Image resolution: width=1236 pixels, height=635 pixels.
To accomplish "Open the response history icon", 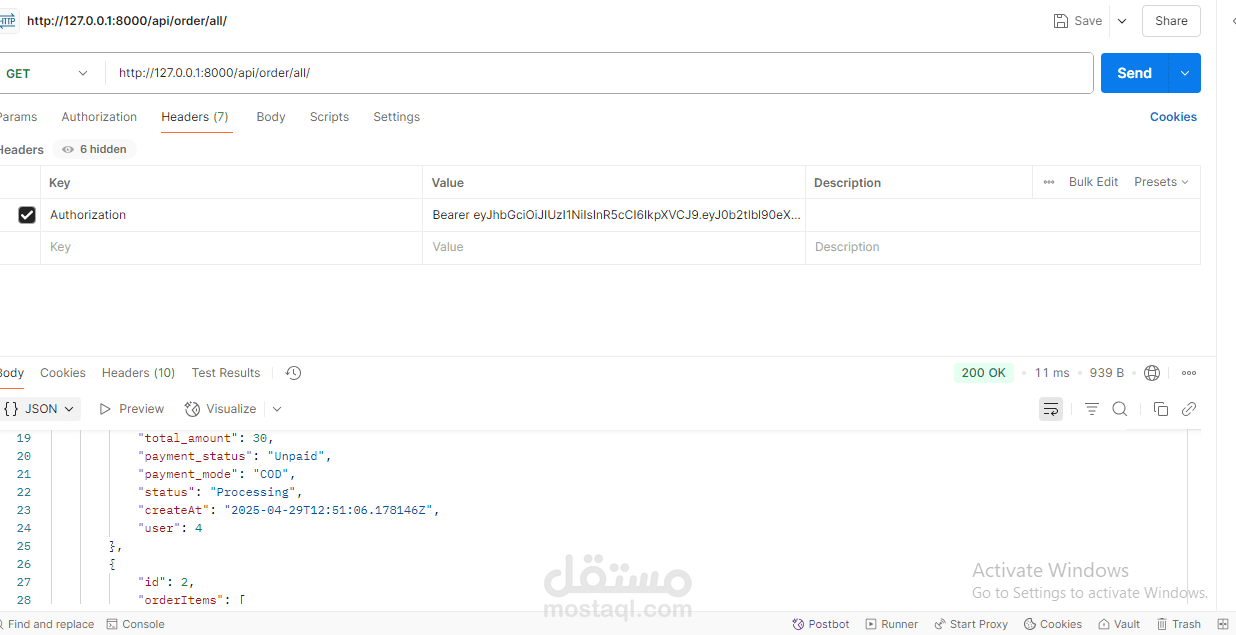I will point(293,373).
